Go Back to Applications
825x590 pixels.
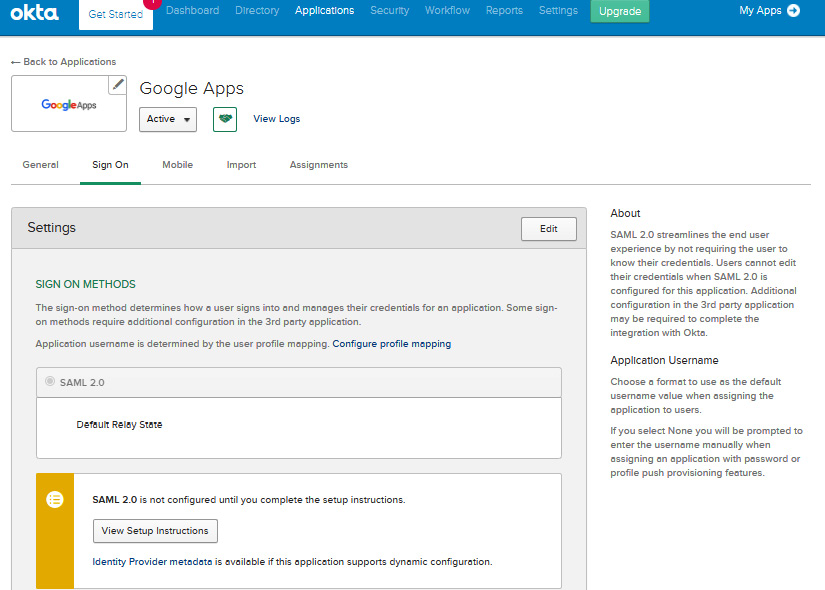(69, 62)
